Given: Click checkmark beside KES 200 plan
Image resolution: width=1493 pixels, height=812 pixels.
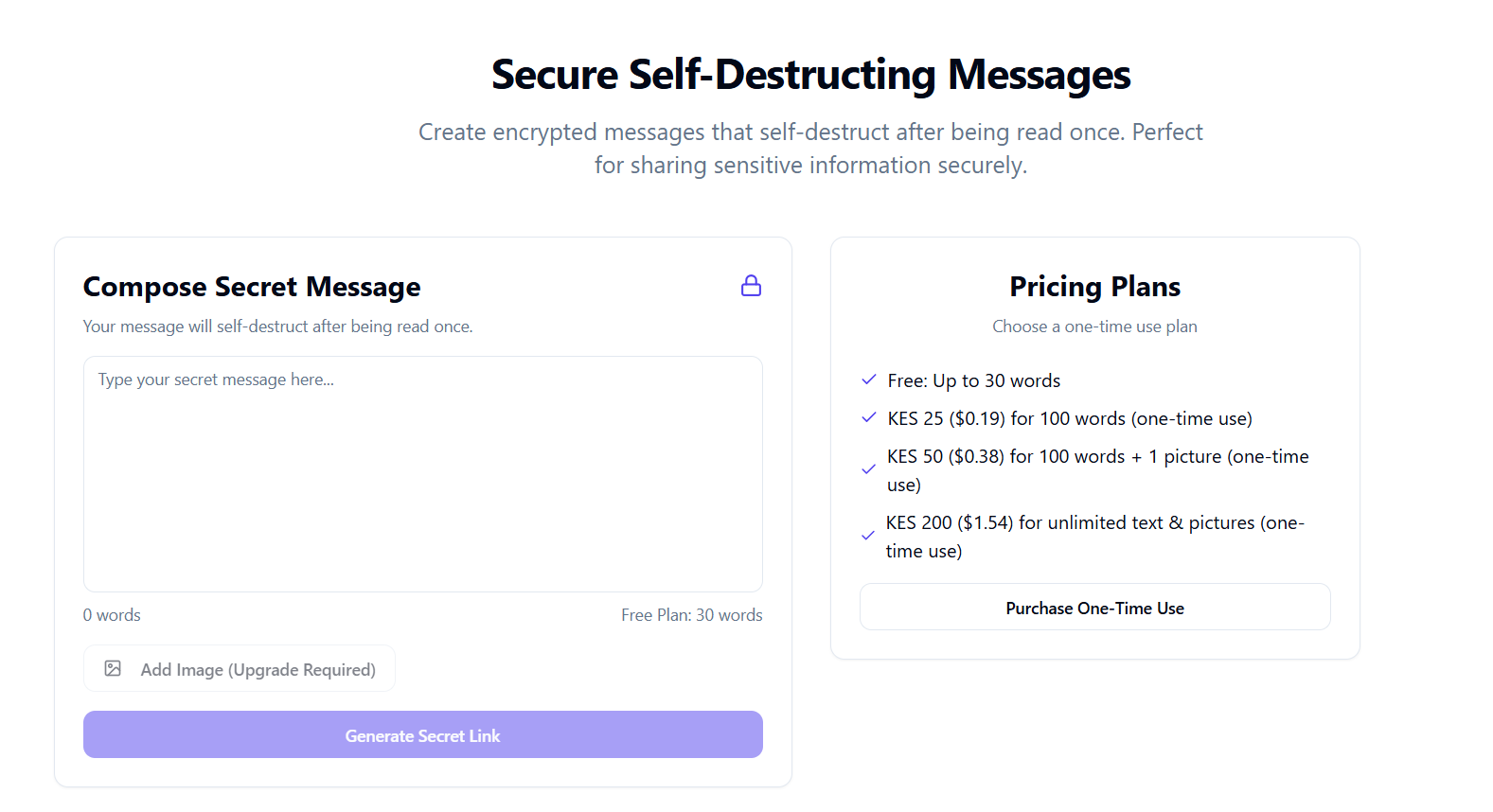Looking at the screenshot, I should click(868, 536).
